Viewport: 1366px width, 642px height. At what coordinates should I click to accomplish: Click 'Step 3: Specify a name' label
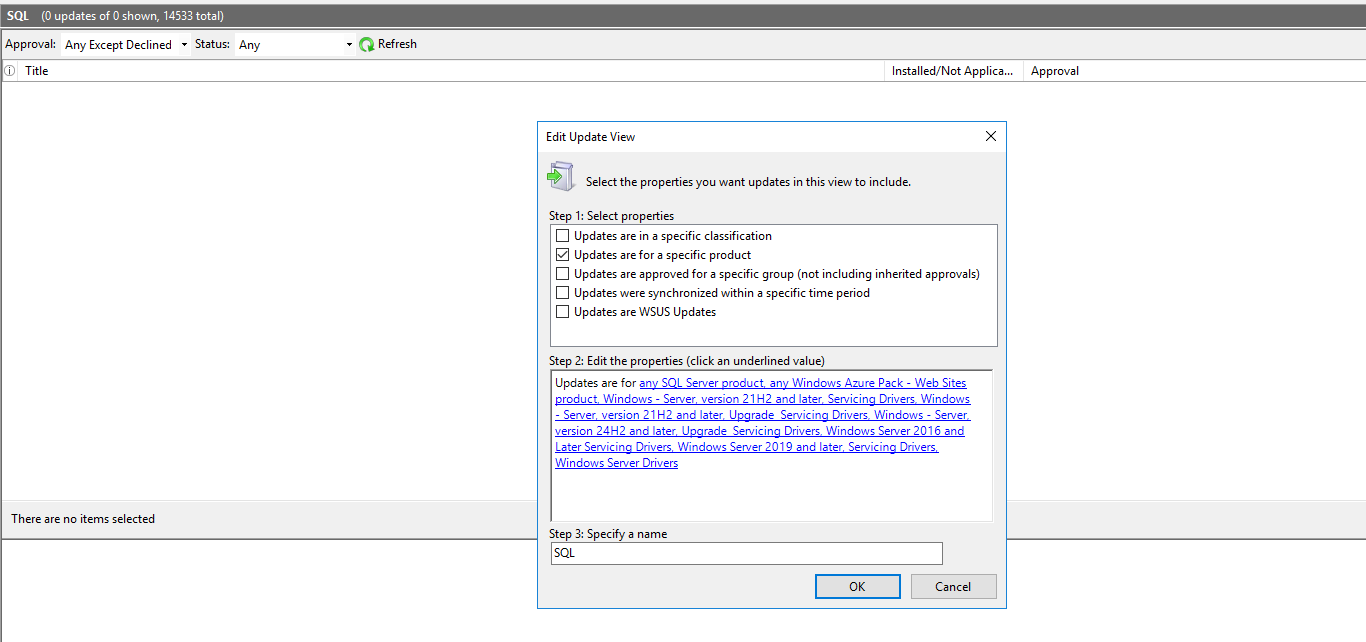click(x=608, y=534)
